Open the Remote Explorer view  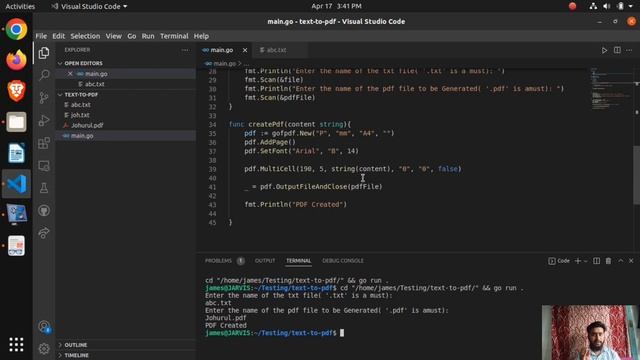click(x=44, y=166)
